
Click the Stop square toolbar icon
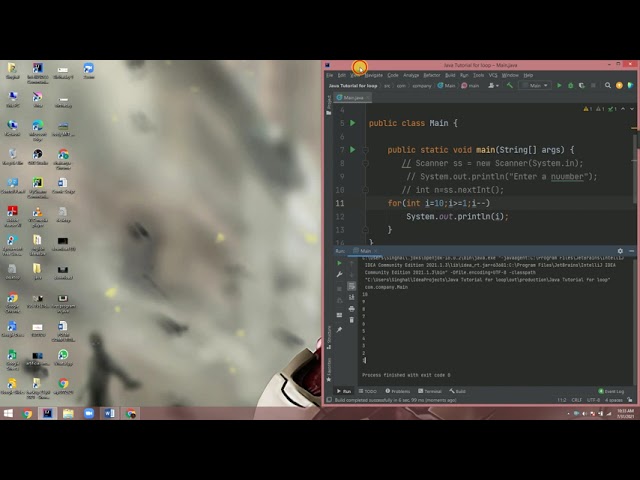pos(593,85)
